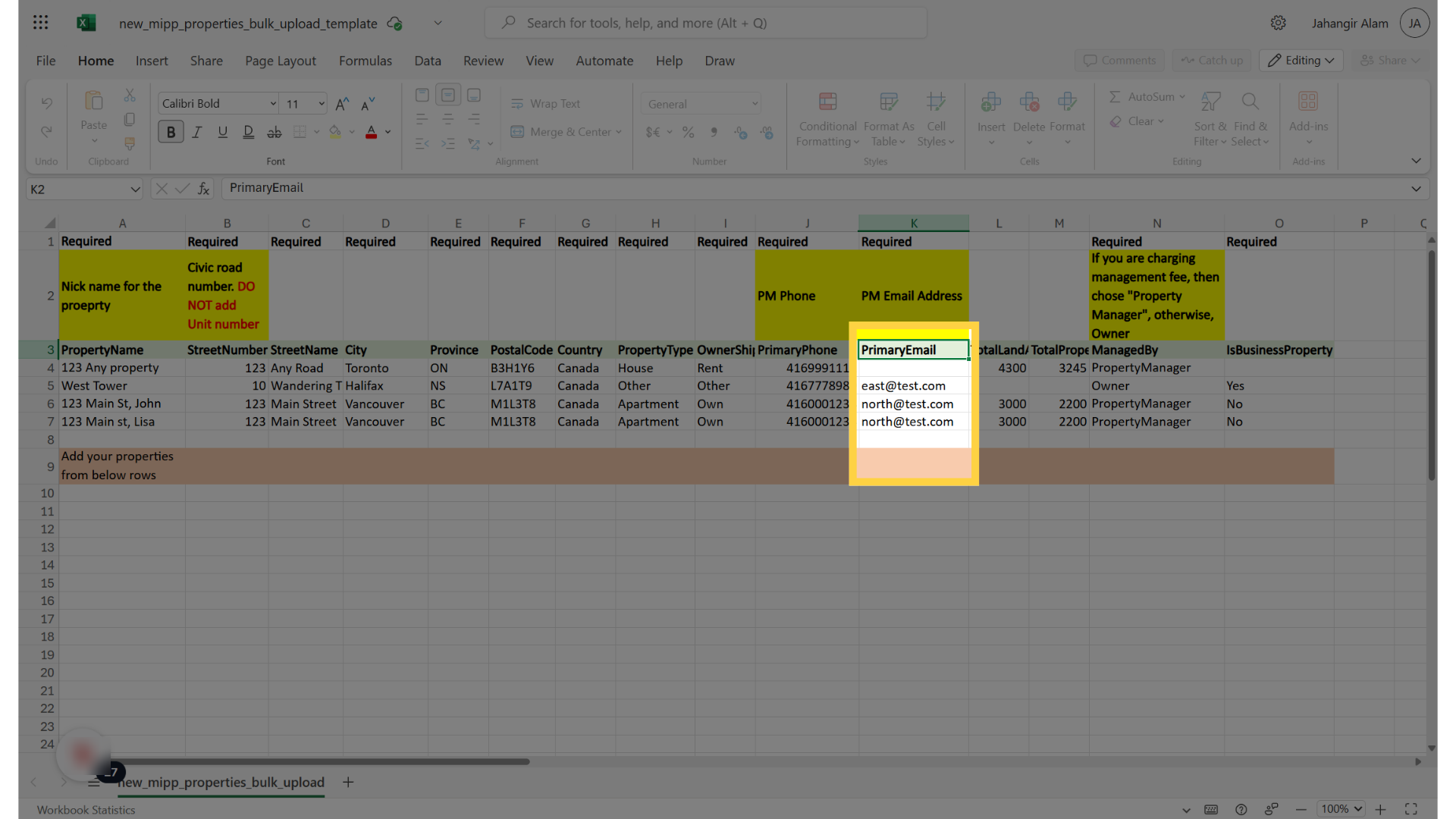The height and width of the screenshot is (819, 1456).
Task: Click the Undo arrow icon
Action: click(x=46, y=103)
